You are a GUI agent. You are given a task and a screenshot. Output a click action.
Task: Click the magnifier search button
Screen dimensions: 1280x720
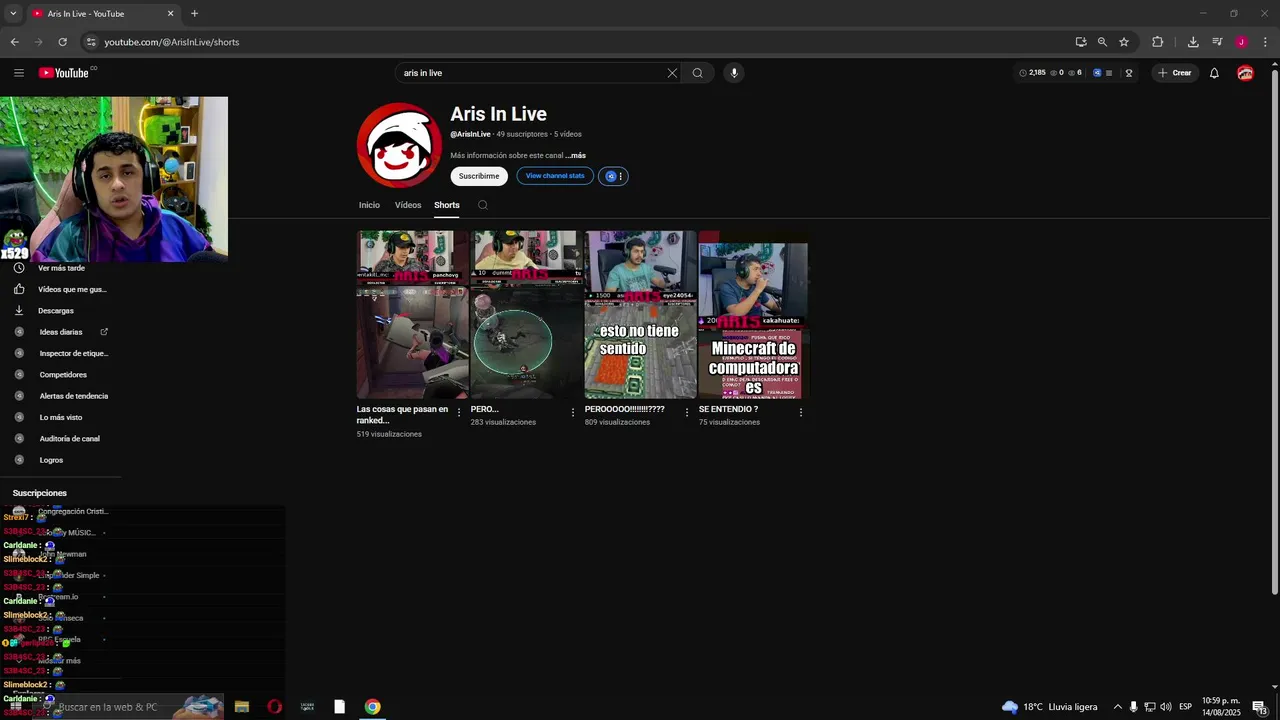click(x=697, y=73)
